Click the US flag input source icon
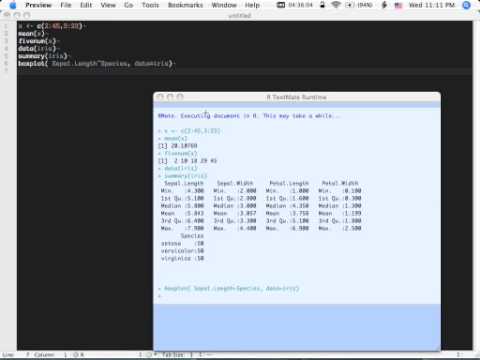Viewport: 480px width, 360px height. [398, 5]
